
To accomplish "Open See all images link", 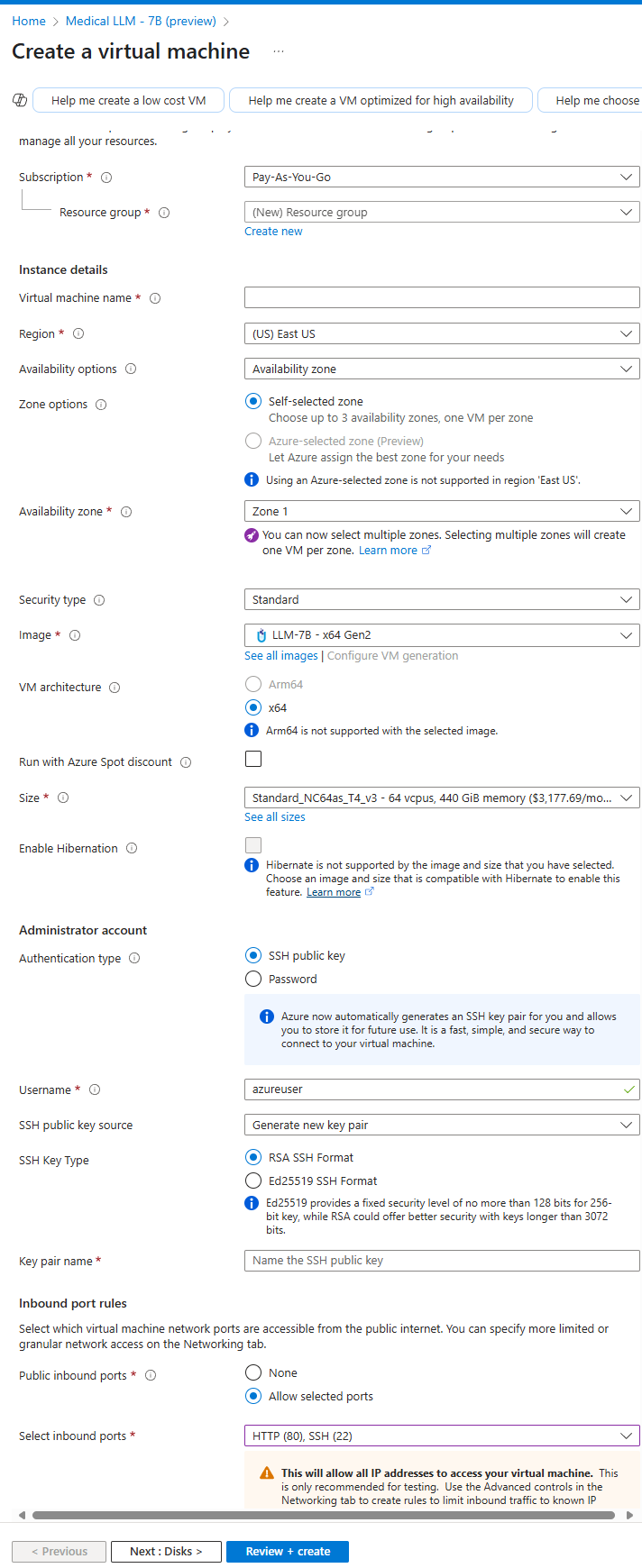I will pyautogui.click(x=281, y=656).
